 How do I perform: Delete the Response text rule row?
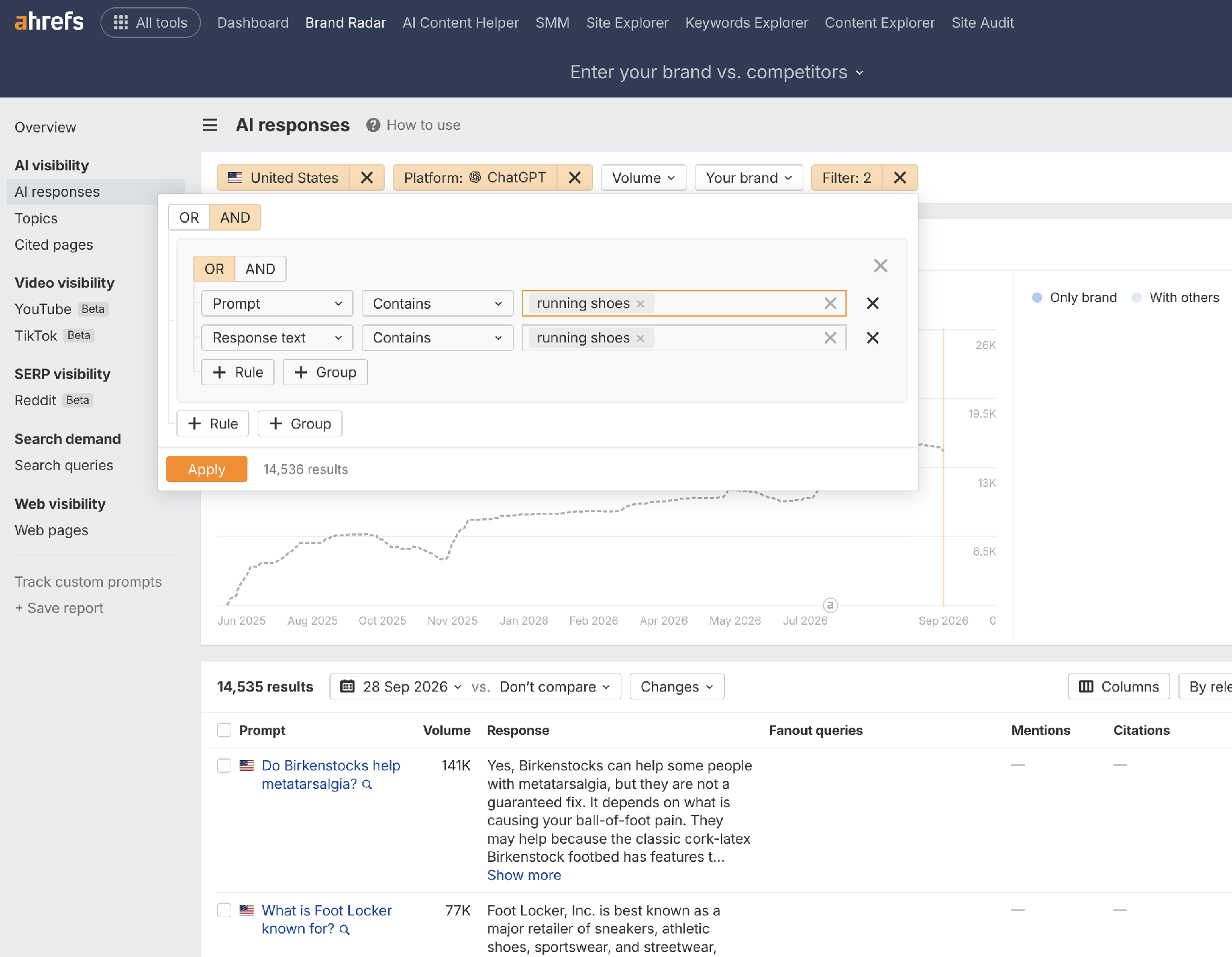pos(873,338)
